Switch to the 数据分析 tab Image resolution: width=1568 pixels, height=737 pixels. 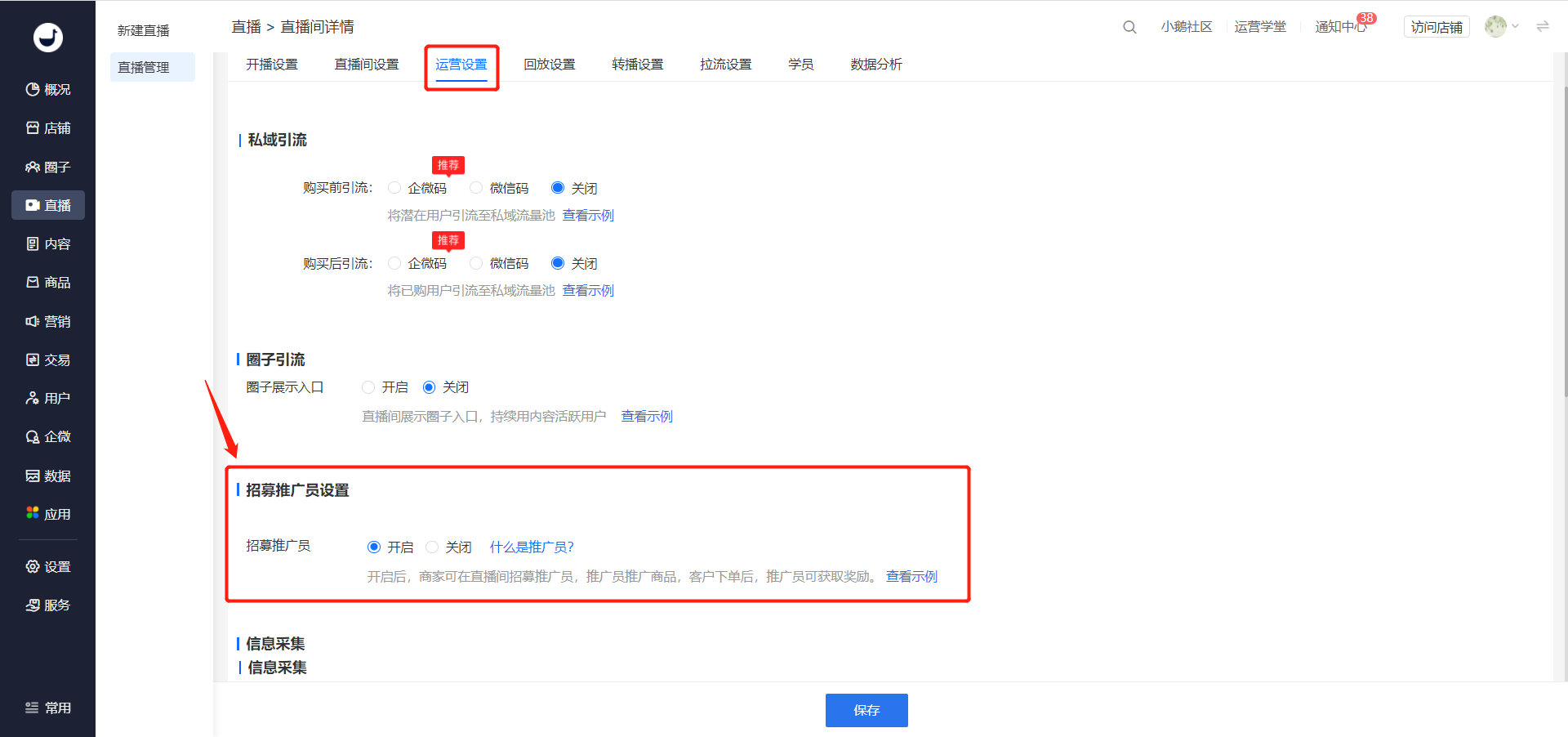(x=875, y=65)
